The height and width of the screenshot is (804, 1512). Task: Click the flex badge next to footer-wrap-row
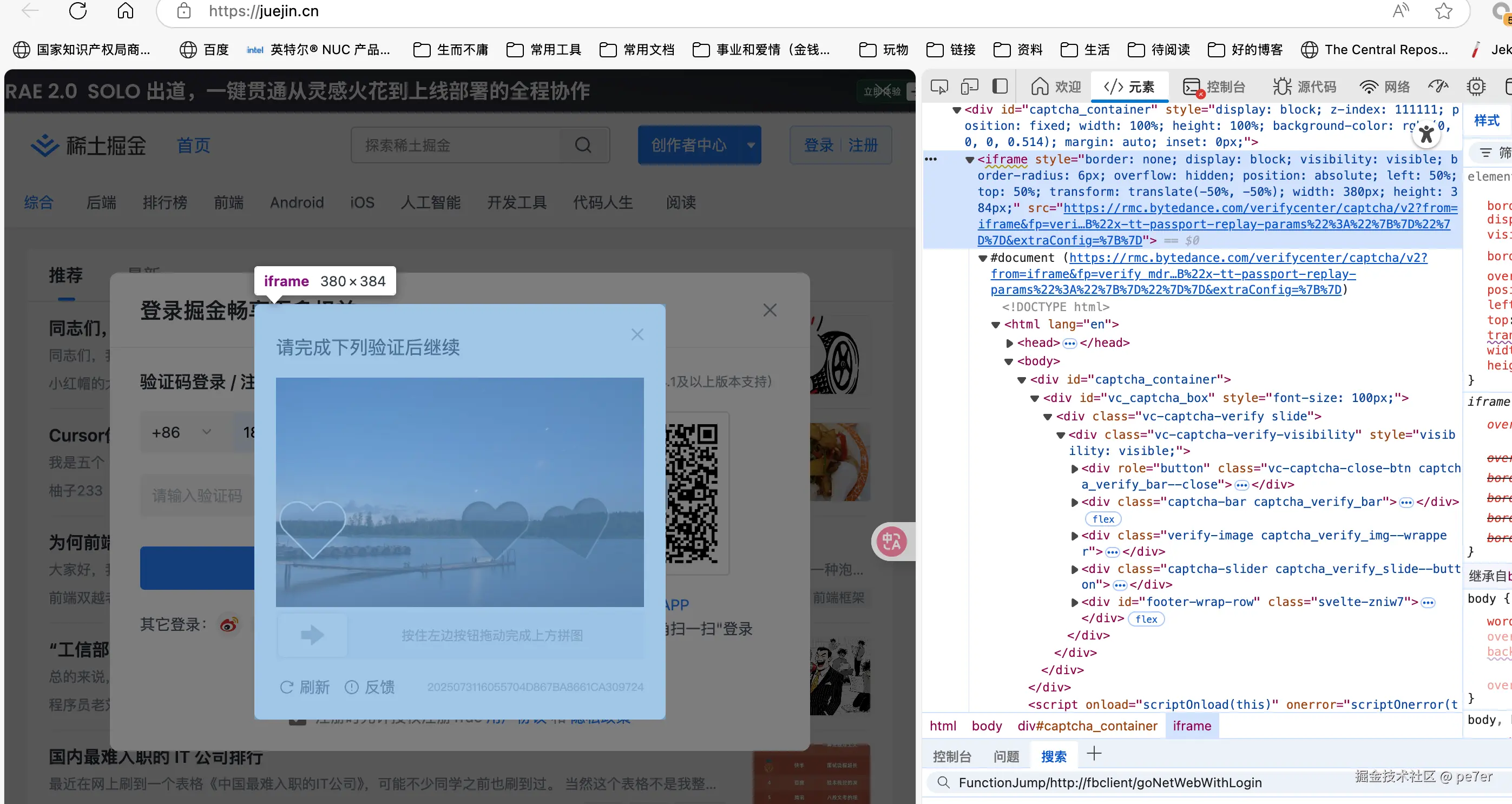[x=1146, y=619]
